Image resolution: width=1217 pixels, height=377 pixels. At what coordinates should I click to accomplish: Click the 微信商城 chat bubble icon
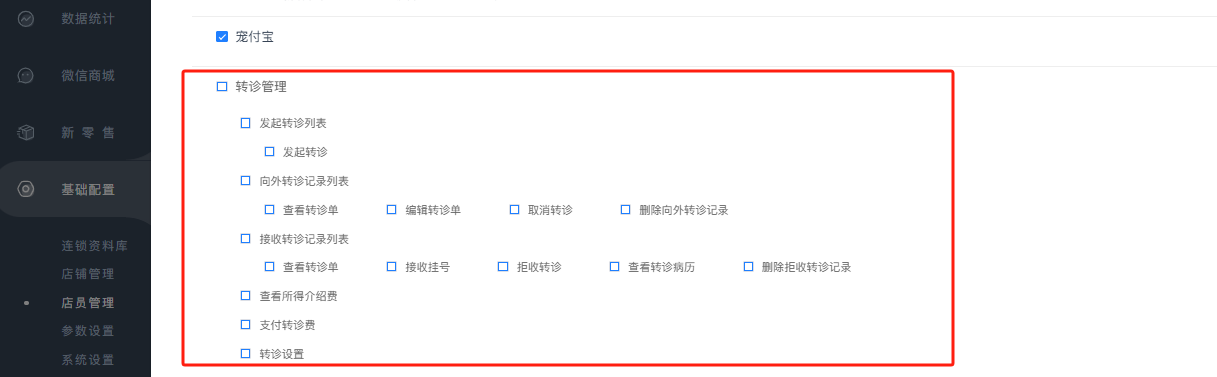(x=27, y=76)
